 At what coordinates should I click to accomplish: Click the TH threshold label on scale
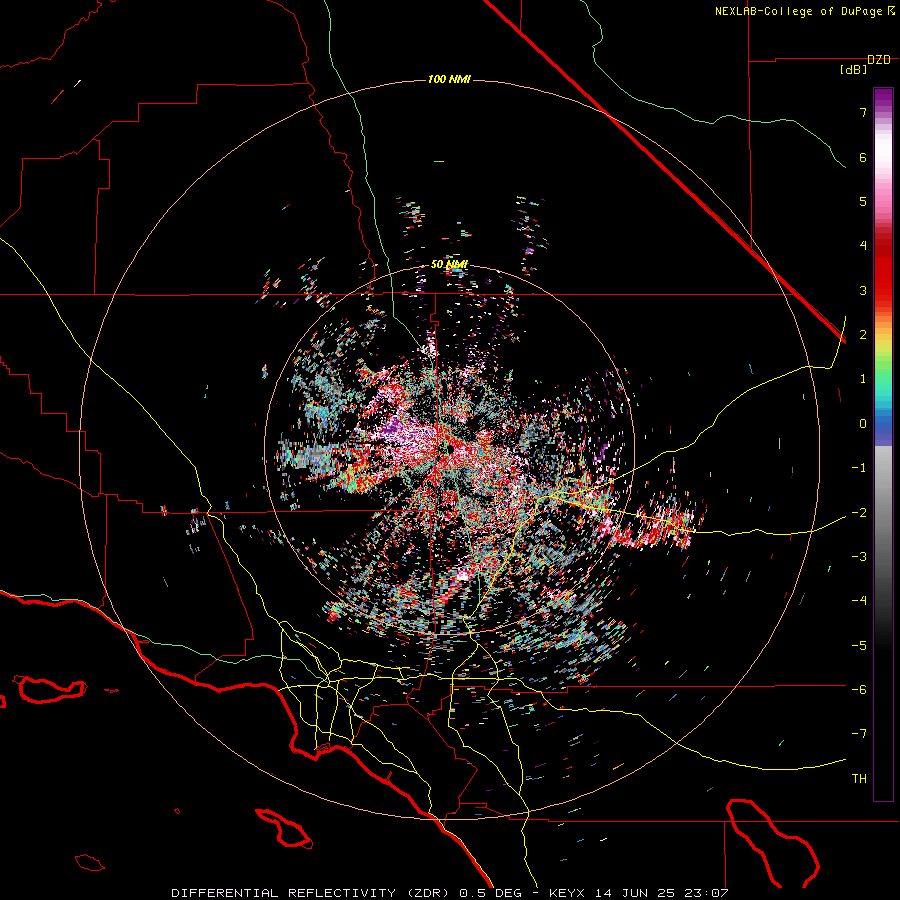859,778
